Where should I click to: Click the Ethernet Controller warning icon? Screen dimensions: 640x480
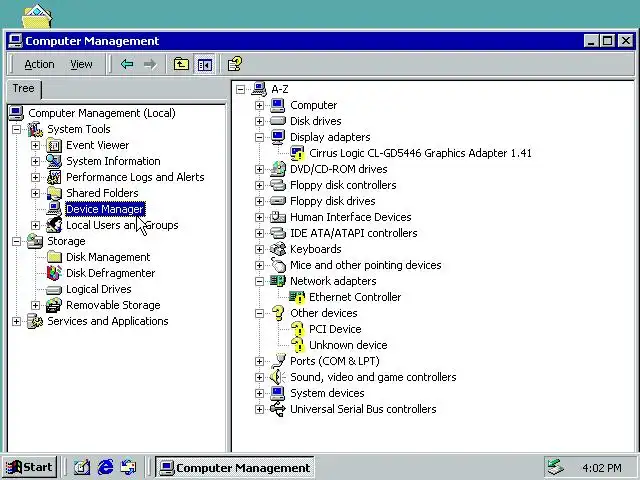coord(297,297)
